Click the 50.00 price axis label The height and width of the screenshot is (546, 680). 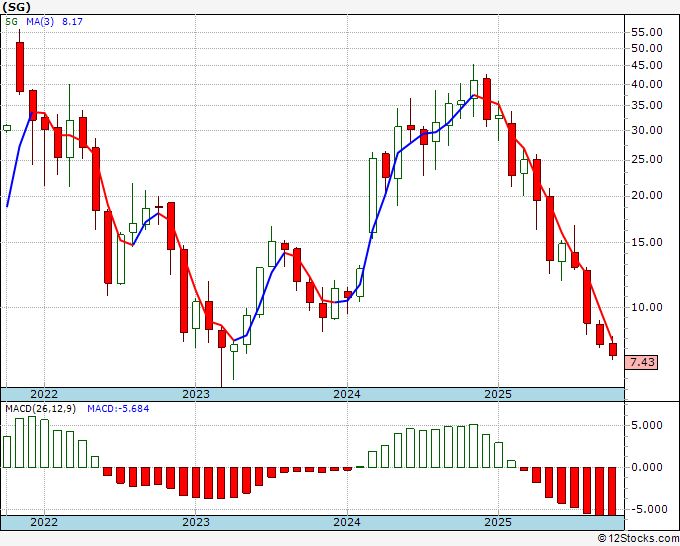pos(647,48)
